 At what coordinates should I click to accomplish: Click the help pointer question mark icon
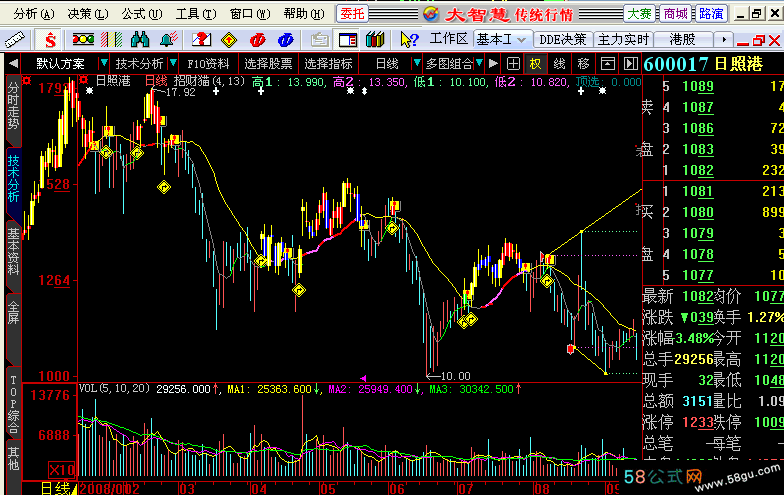(x=408, y=39)
